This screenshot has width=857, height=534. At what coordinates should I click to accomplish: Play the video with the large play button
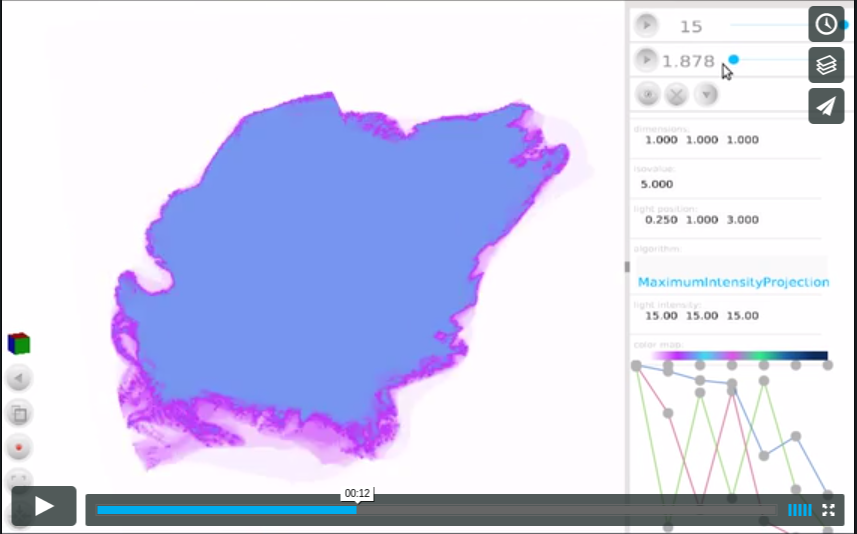pyautogui.click(x=44, y=506)
